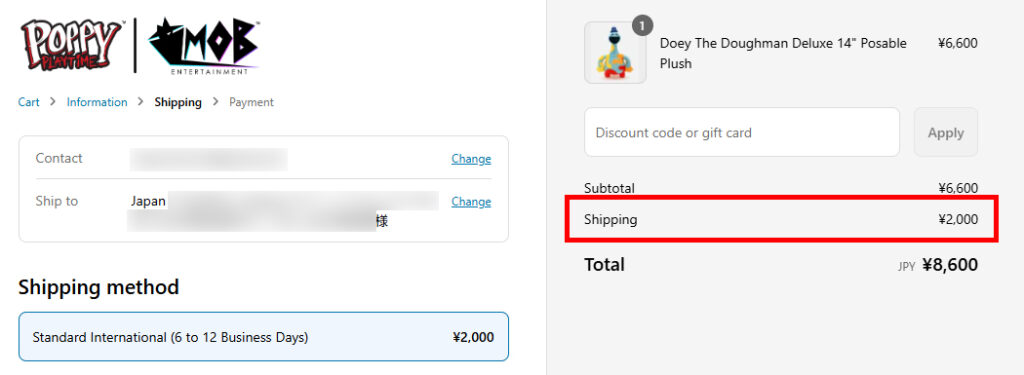1024x375 pixels.
Task: Click chevron between Shipping and Payment
Action: click(x=216, y=102)
